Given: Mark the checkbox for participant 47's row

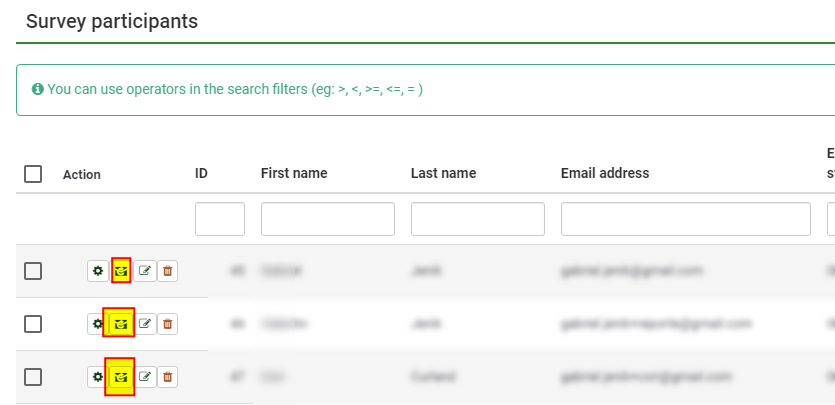Looking at the screenshot, I should [x=33, y=376].
